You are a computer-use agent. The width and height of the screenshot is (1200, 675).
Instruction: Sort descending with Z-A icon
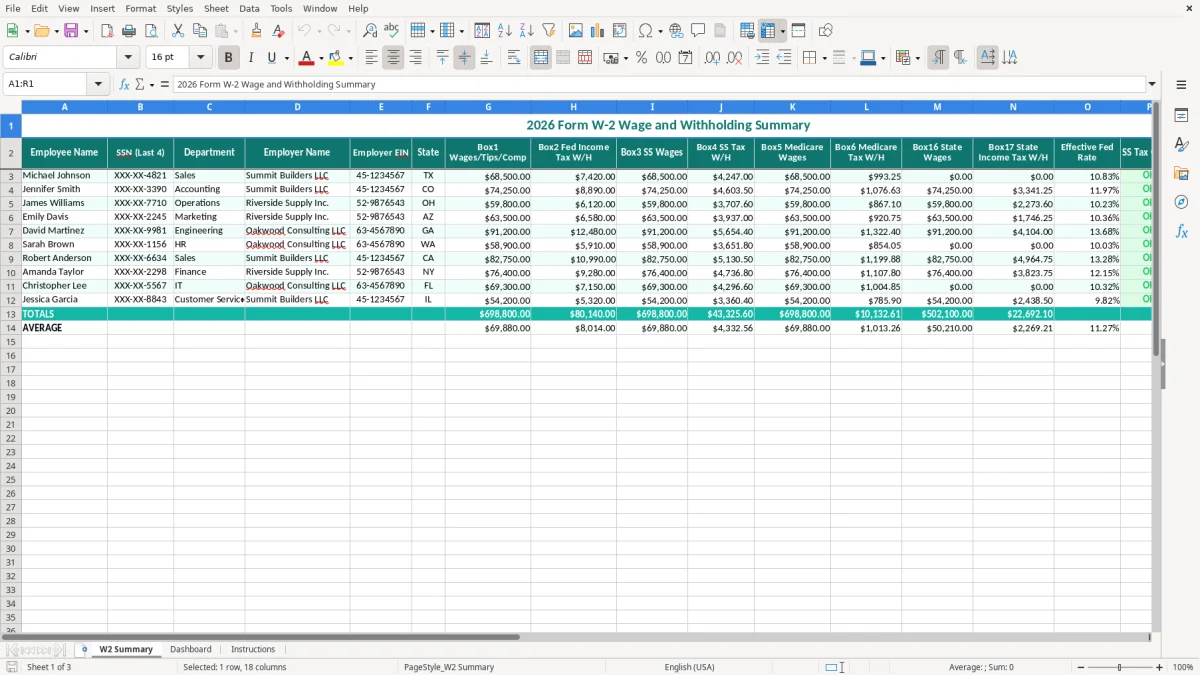(526, 31)
